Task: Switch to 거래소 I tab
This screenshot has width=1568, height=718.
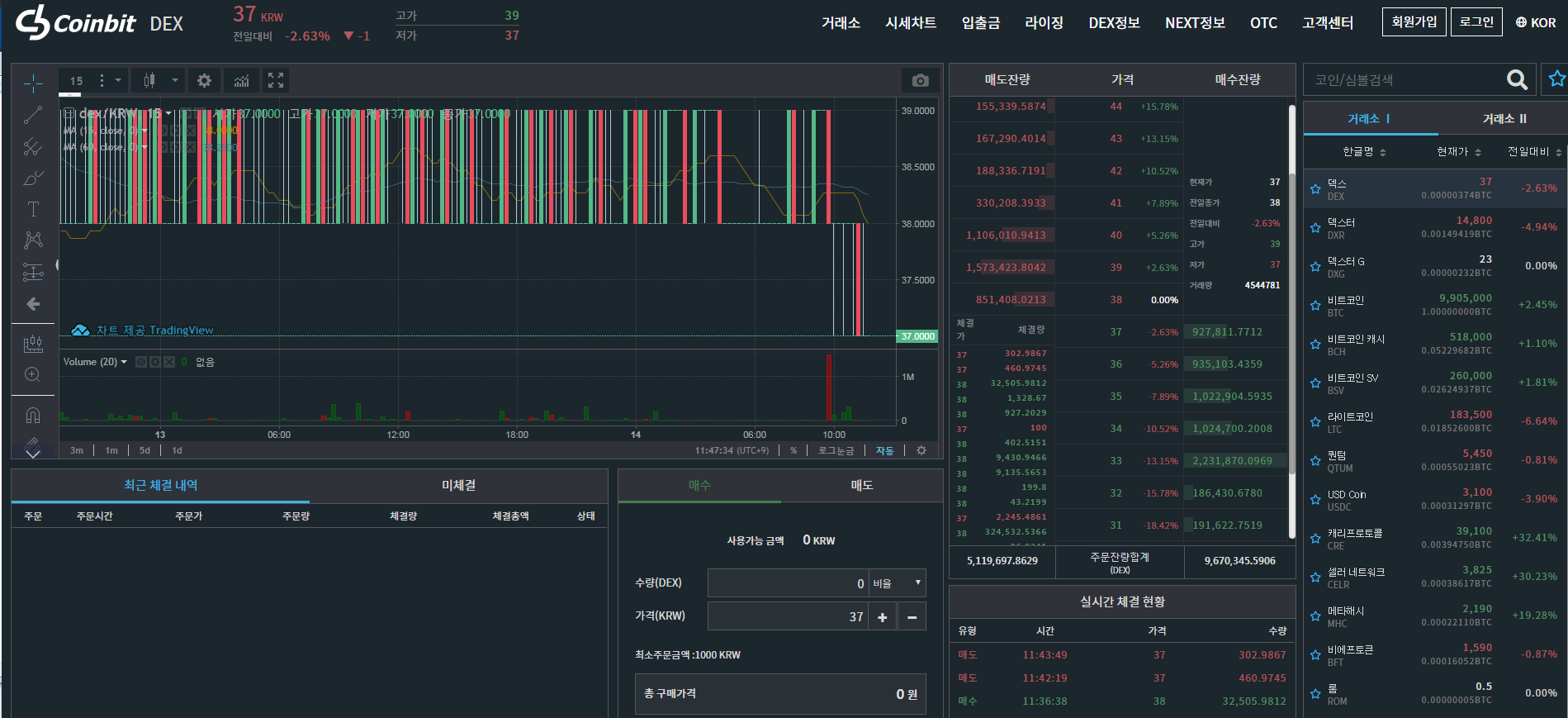Action: tap(1369, 119)
